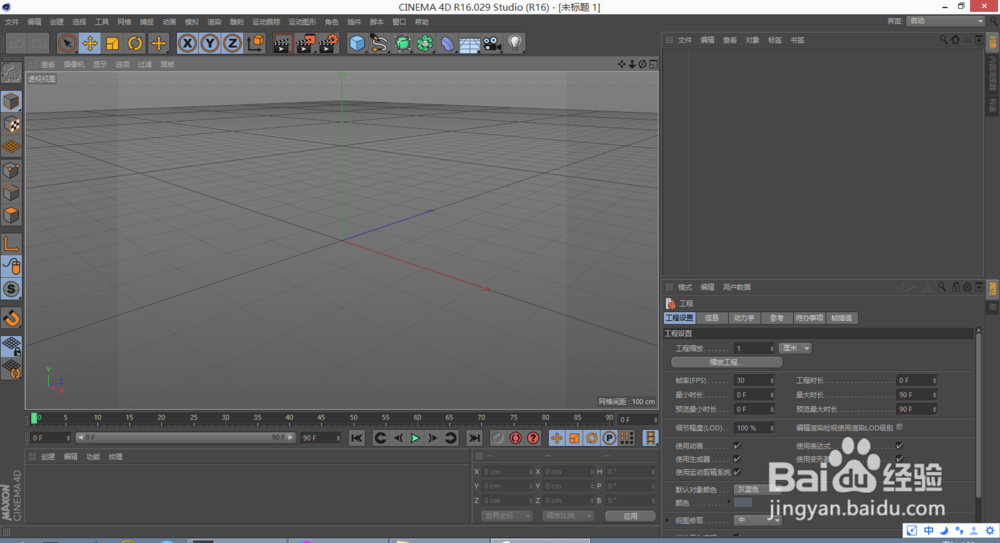
Task: Click the 颜色 color swatch
Action: point(743,503)
